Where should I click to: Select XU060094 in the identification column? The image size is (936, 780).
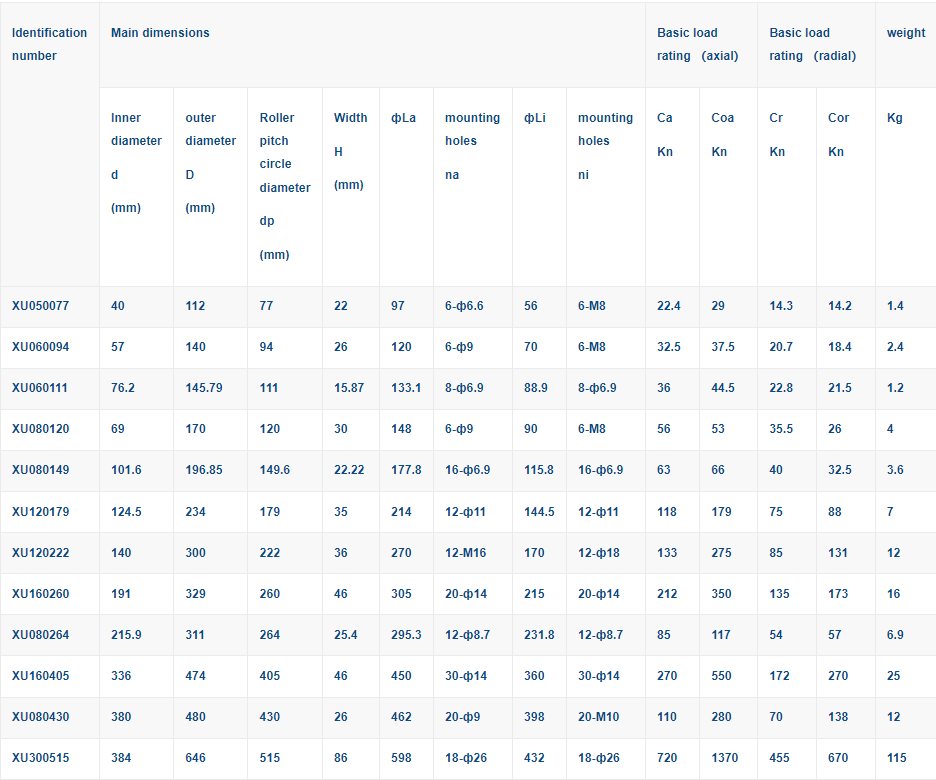[40, 347]
